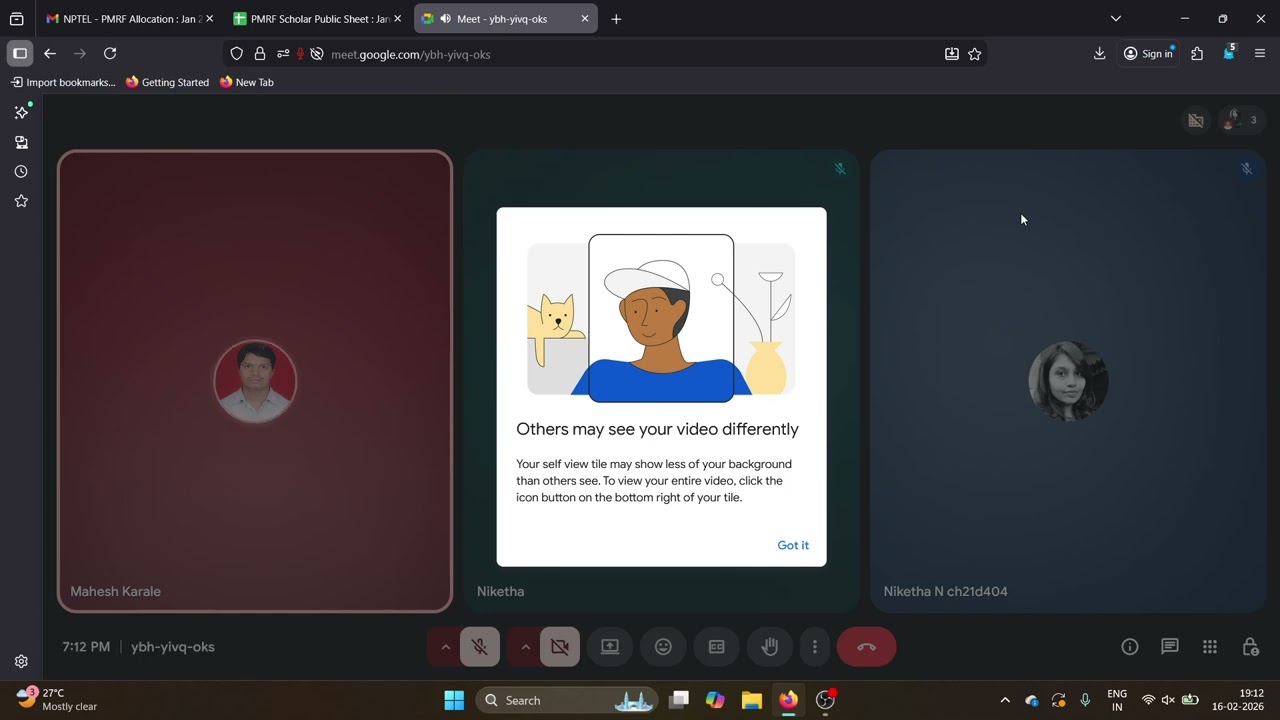Open the History sidebar clock icon

pos(21,172)
